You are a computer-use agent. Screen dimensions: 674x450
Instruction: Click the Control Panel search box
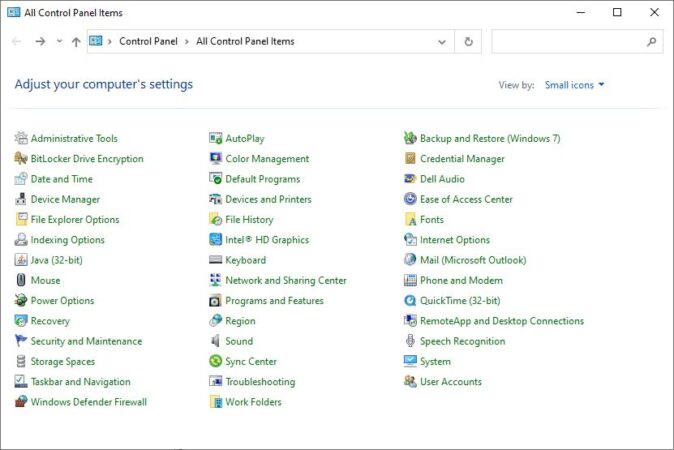tap(570, 42)
